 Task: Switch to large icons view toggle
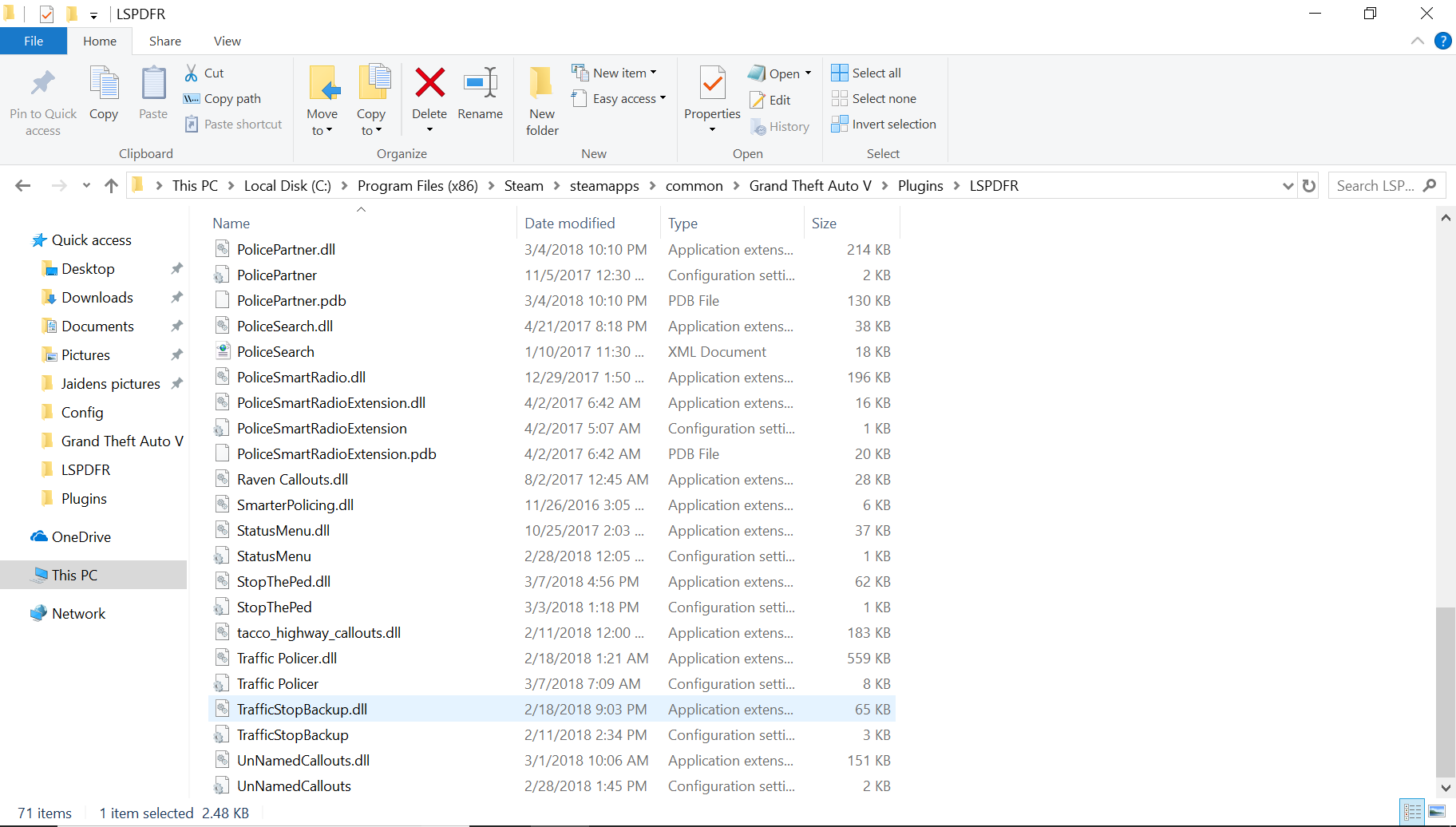[1437, 812]
